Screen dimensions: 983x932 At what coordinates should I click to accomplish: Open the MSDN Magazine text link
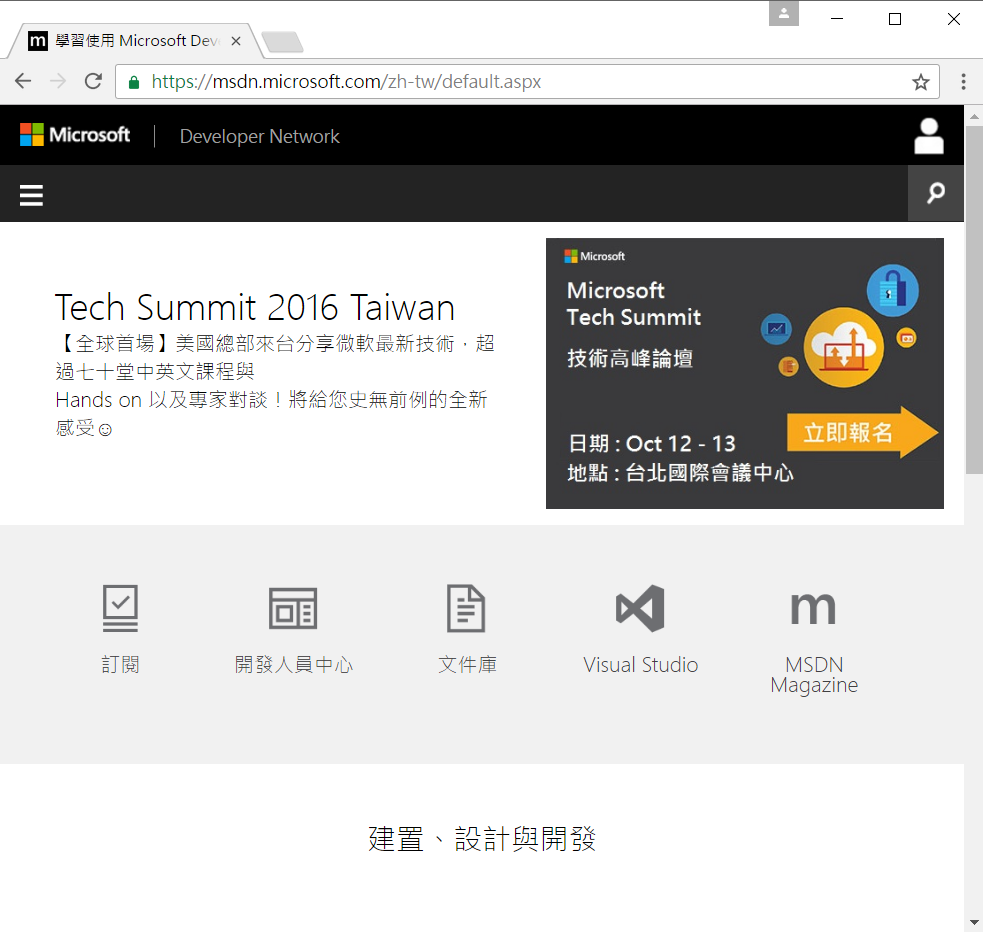814,674
